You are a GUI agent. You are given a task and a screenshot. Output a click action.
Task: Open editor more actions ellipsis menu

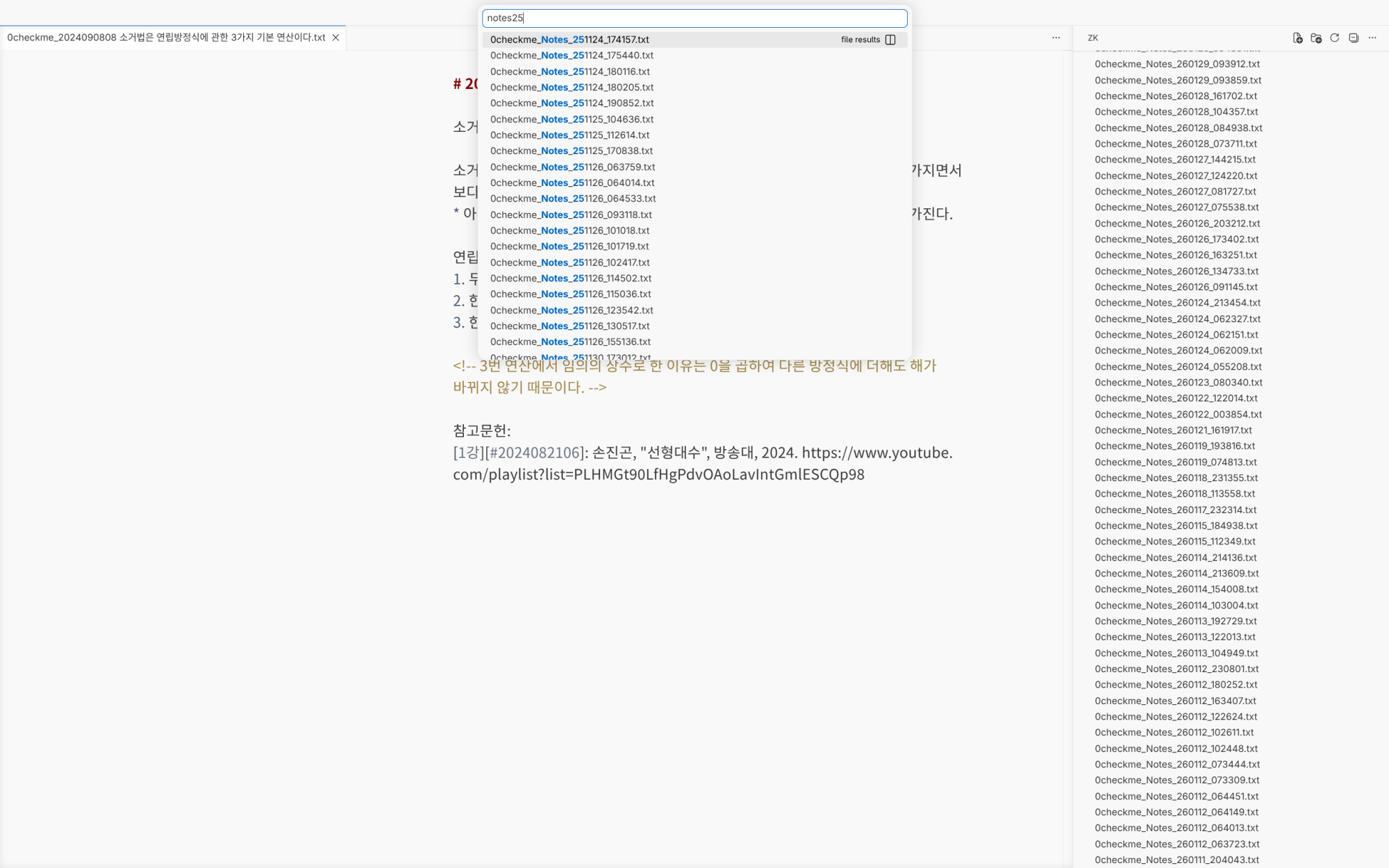coord(1056,38)
